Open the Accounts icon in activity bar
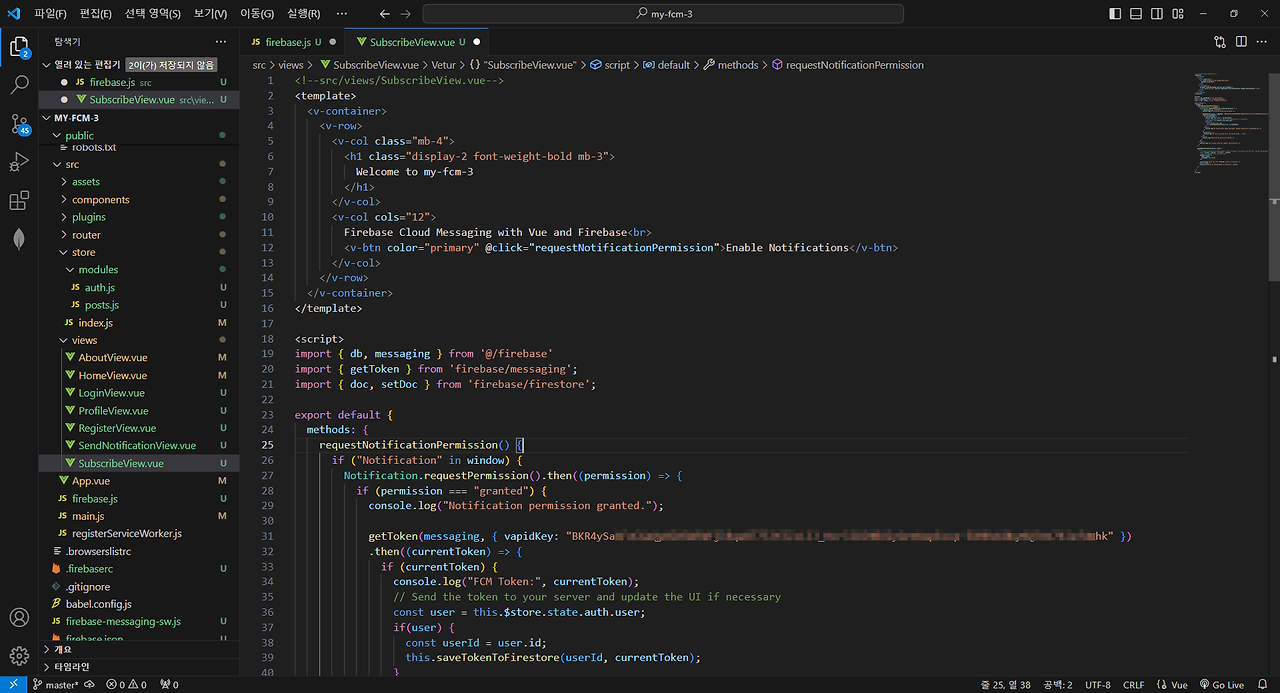This screenshot has height=693, width=1280. click(x=19, y=617)
